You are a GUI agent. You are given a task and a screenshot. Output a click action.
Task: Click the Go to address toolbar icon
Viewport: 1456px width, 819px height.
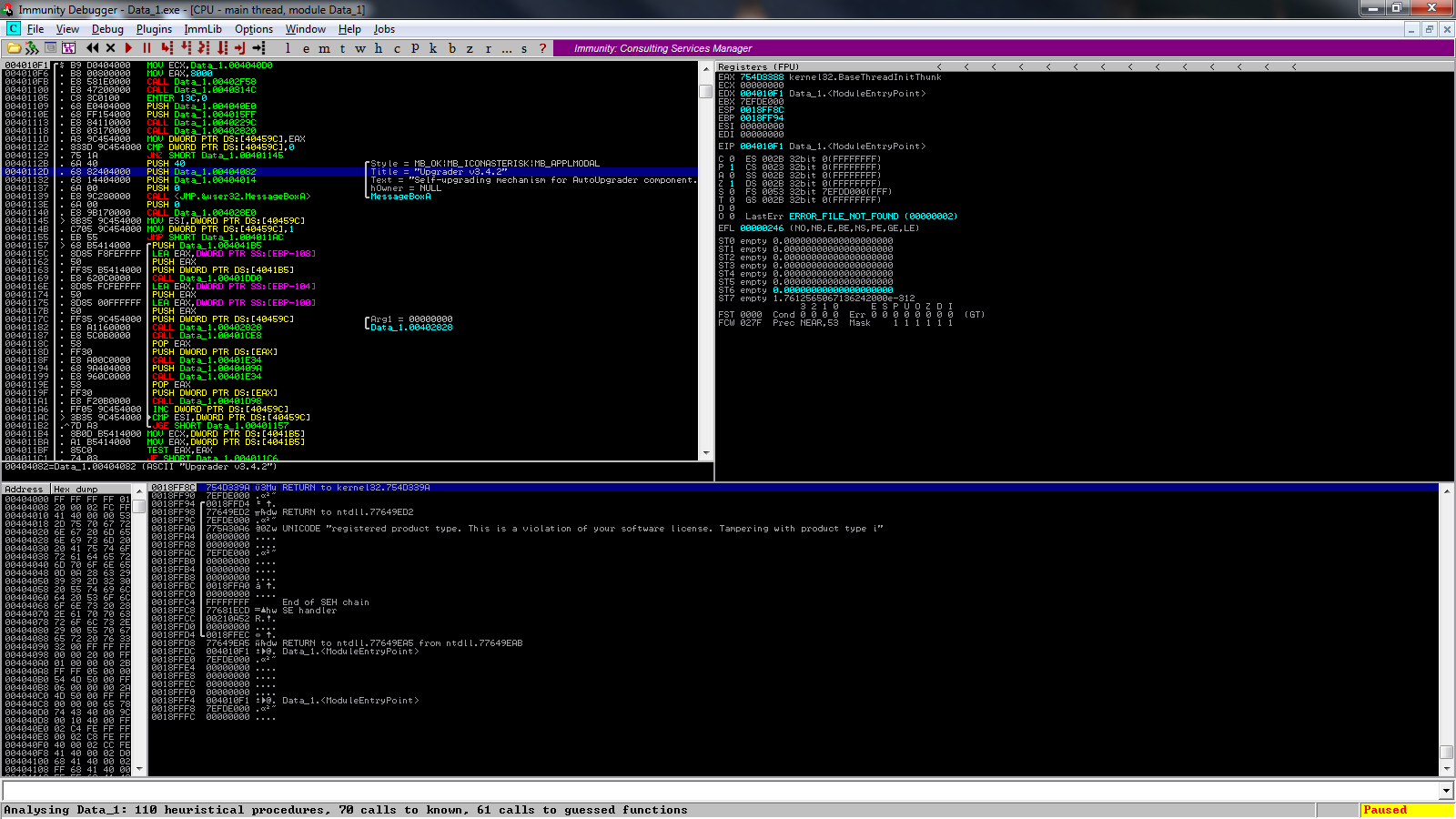(259, 48)
